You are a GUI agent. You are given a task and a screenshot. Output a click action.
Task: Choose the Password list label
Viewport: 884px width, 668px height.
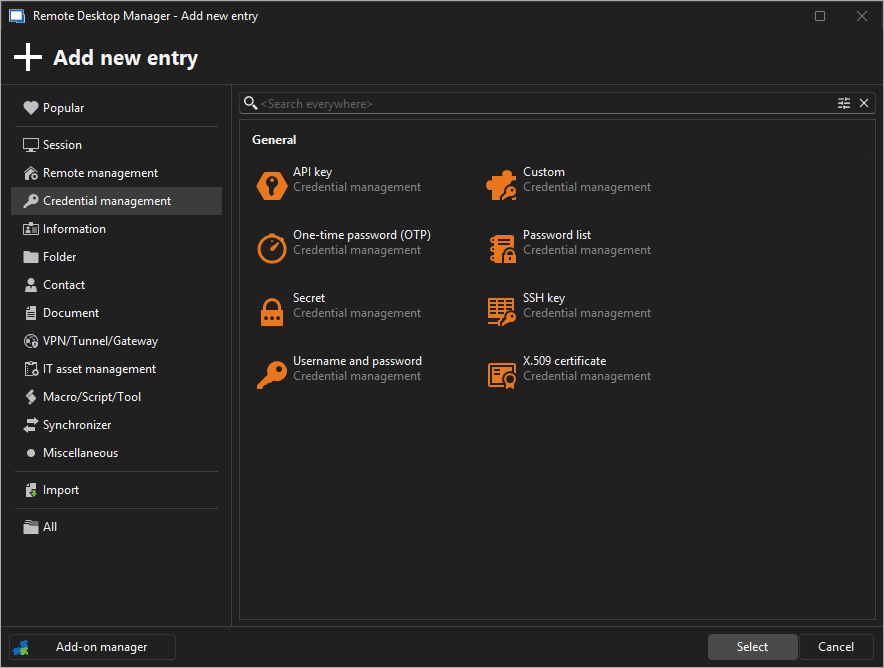(556, 235)
